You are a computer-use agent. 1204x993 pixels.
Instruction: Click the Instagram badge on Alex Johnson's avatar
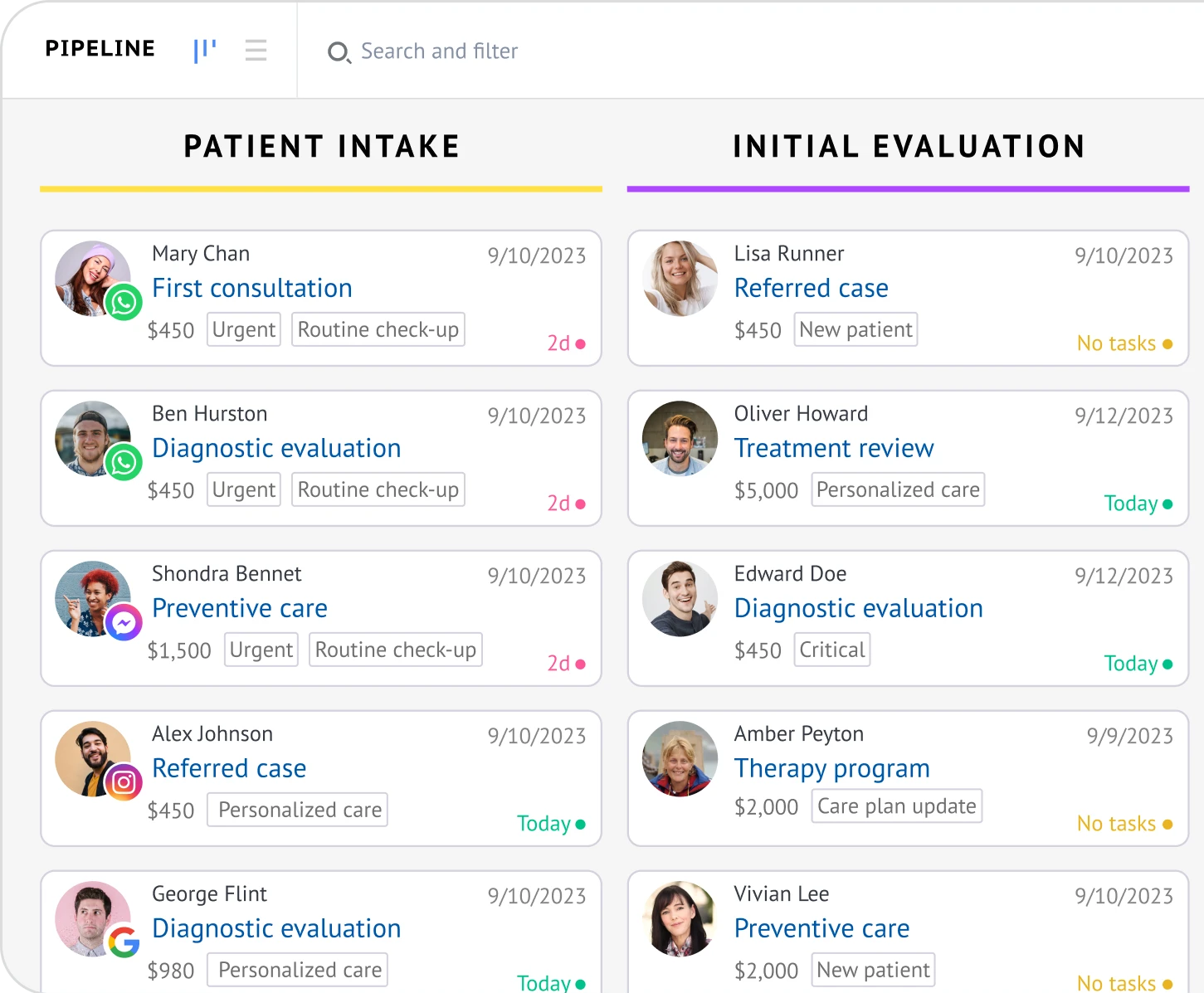(124, 782)
